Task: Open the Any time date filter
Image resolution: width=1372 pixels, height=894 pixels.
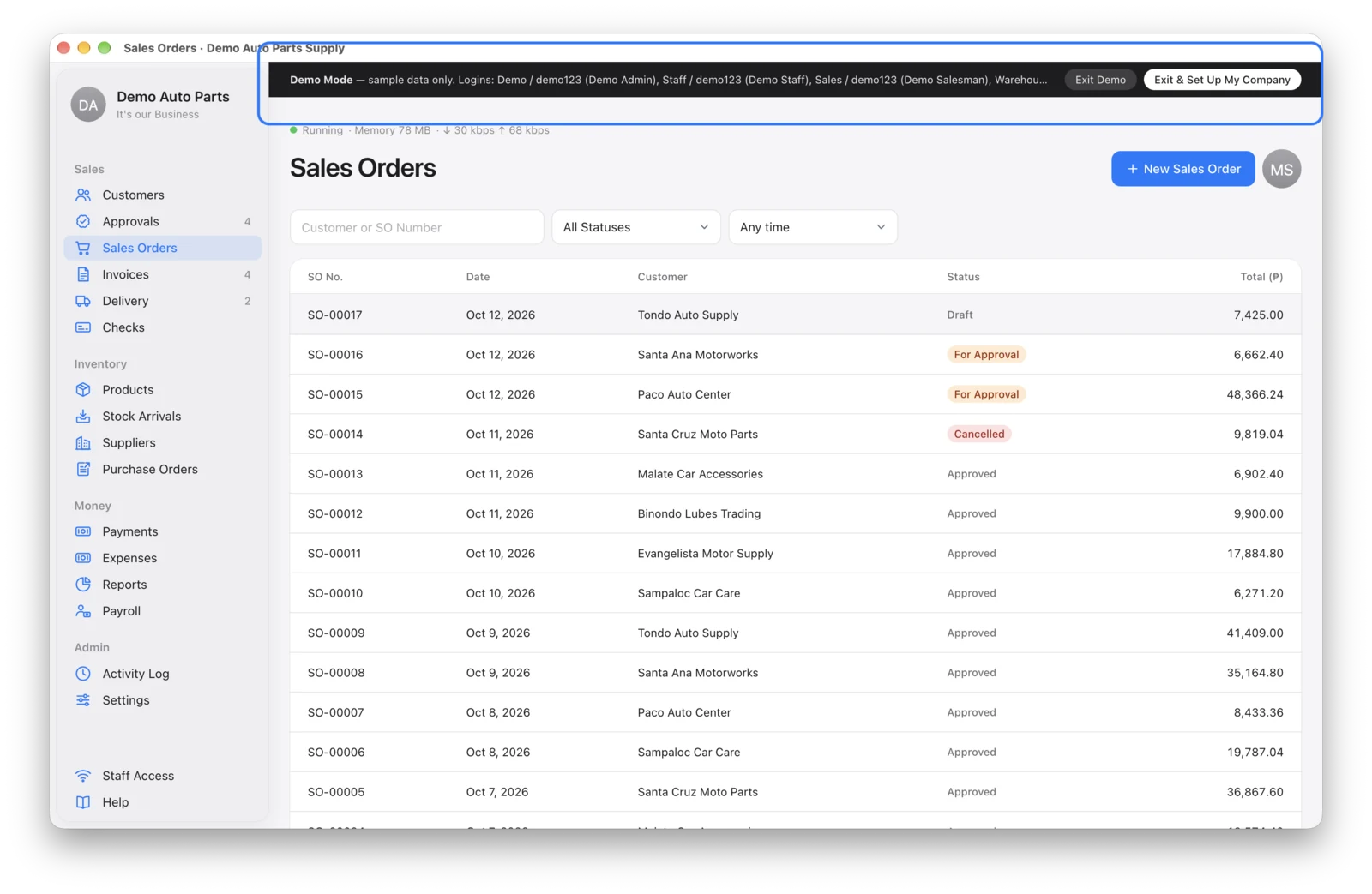Action: pyautogui.click(x=813, y=227)
